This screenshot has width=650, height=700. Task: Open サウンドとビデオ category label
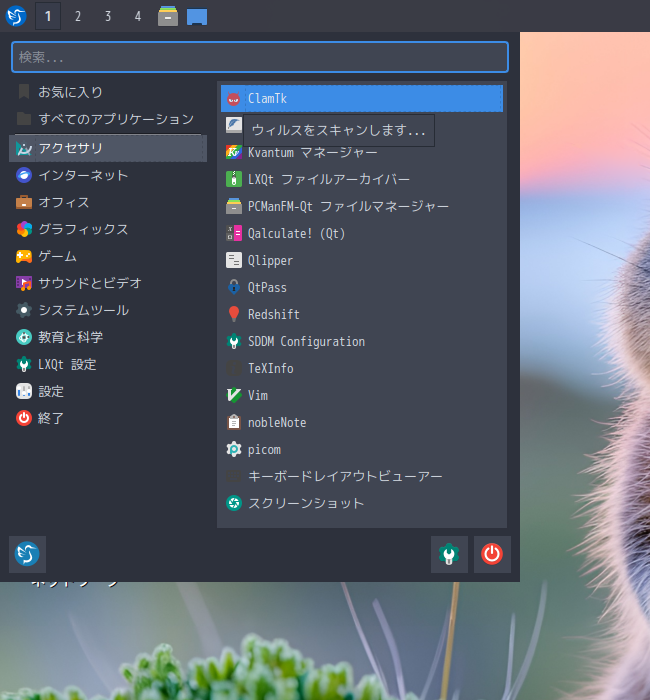click(x=90, y=283)
